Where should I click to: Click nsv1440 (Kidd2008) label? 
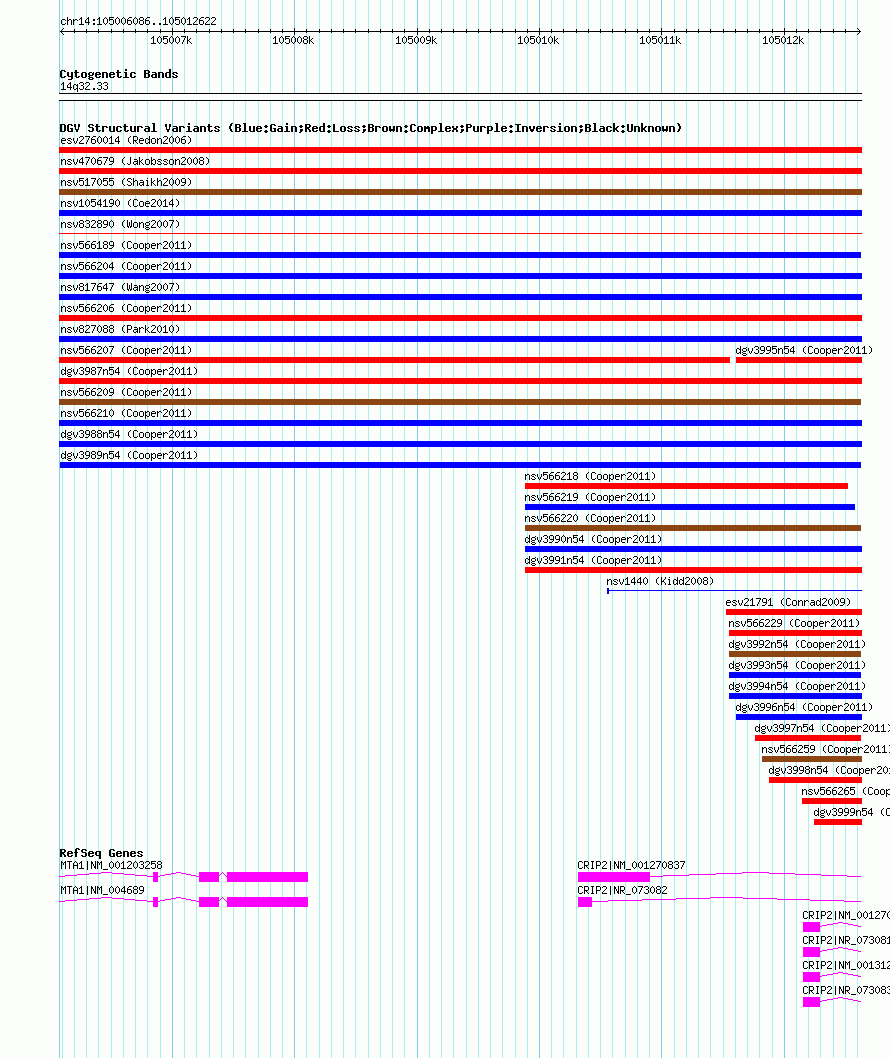point(660,581)
